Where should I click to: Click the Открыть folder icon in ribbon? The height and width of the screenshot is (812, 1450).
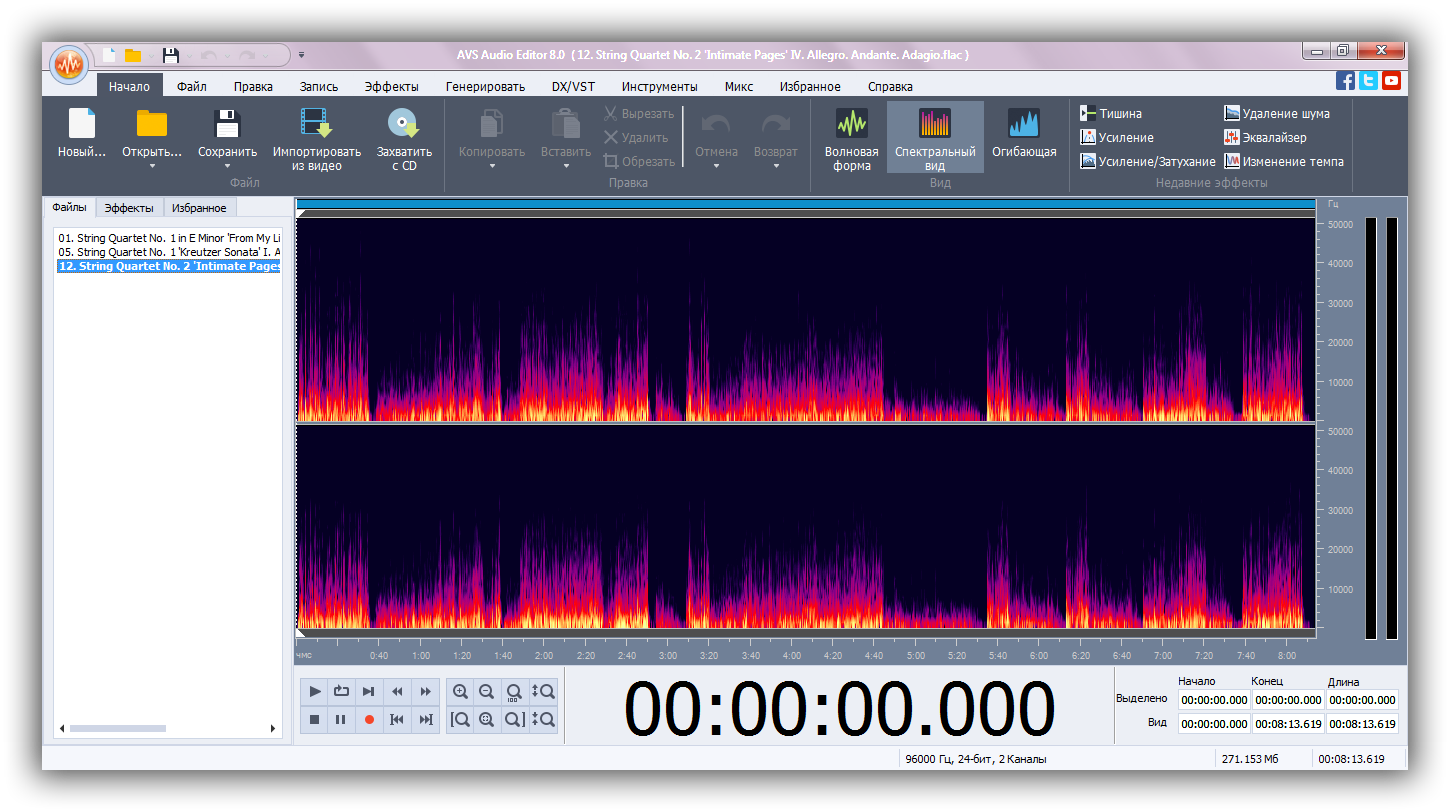[152, 123]
